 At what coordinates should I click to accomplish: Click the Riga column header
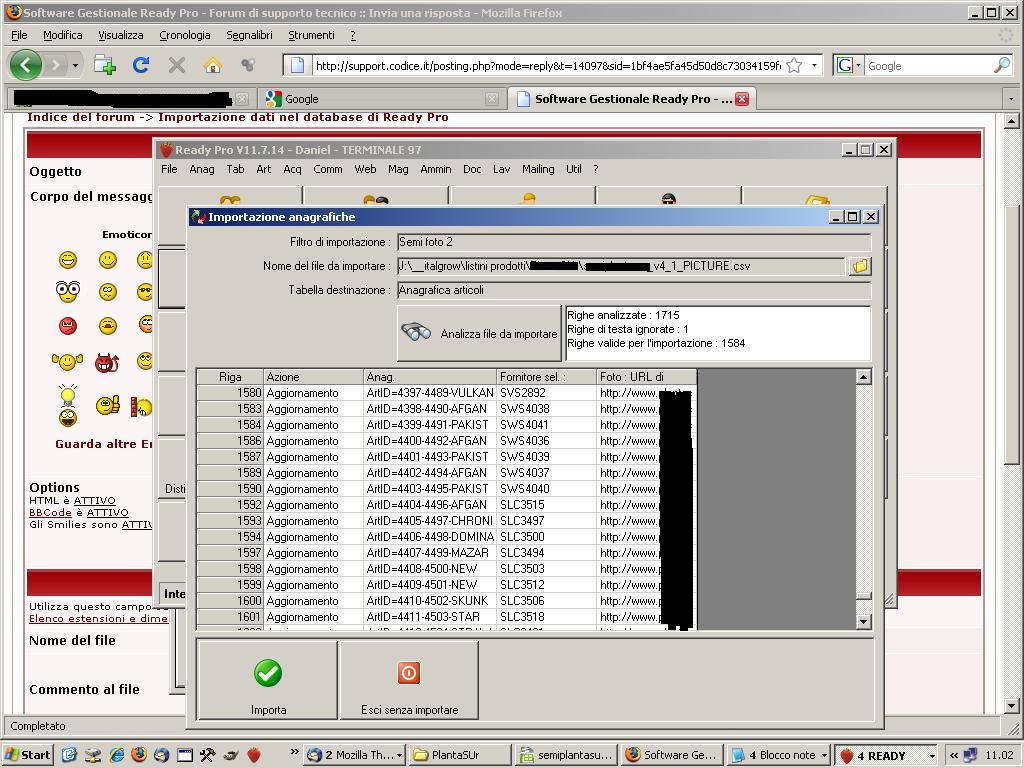tap(230, 377)
